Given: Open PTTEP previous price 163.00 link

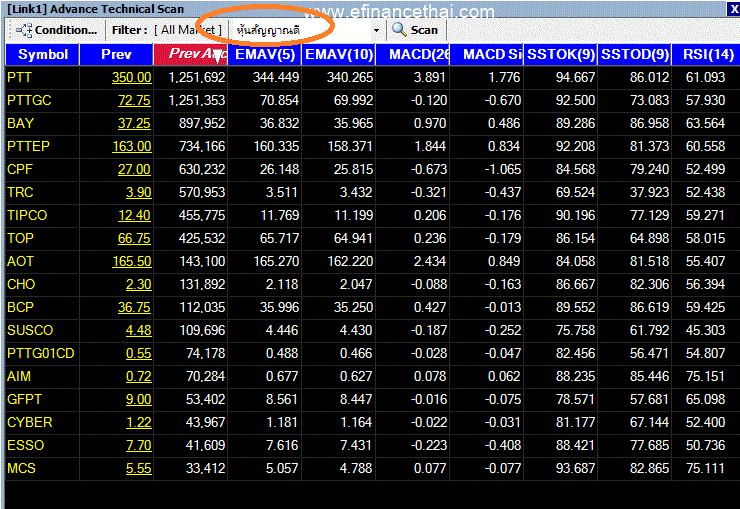Looking at the screenshot, I should 132,146.
